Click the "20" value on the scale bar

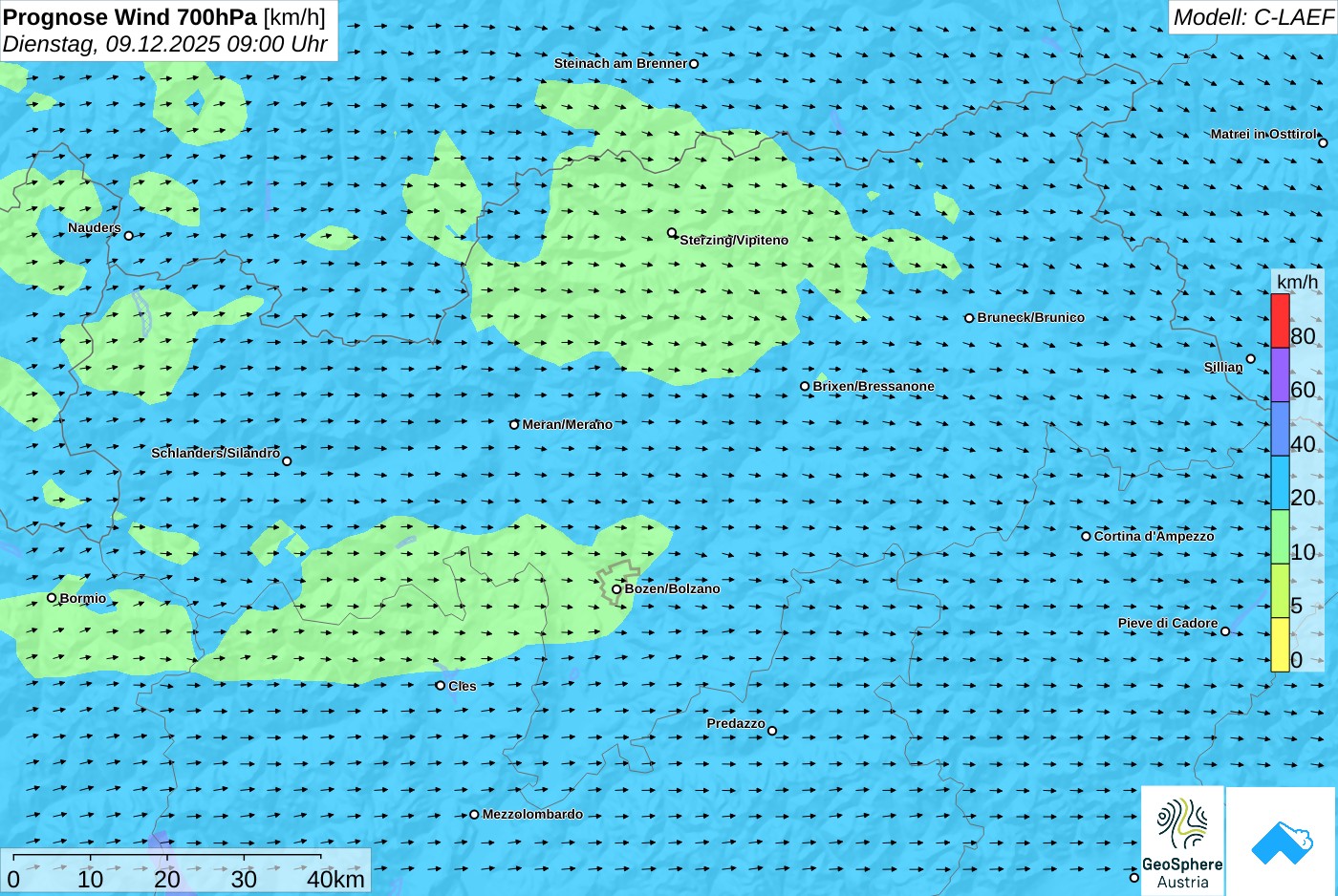167,880
